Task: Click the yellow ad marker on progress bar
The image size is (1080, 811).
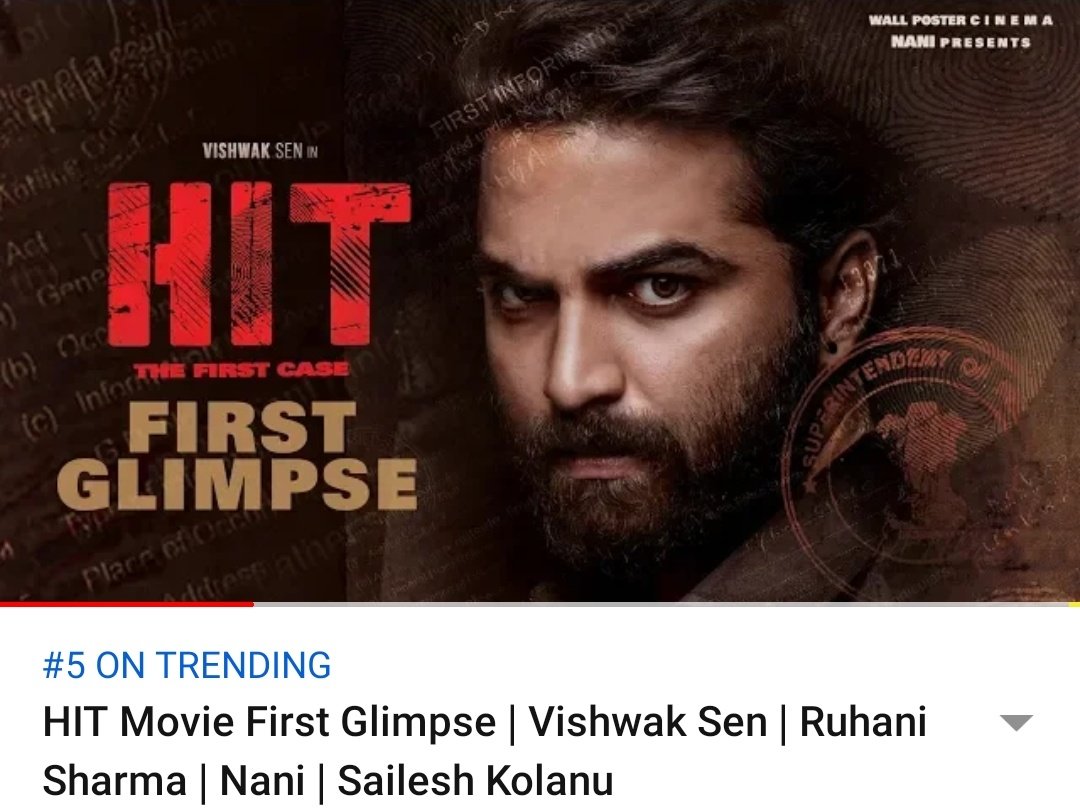Action: (1074, 604)
